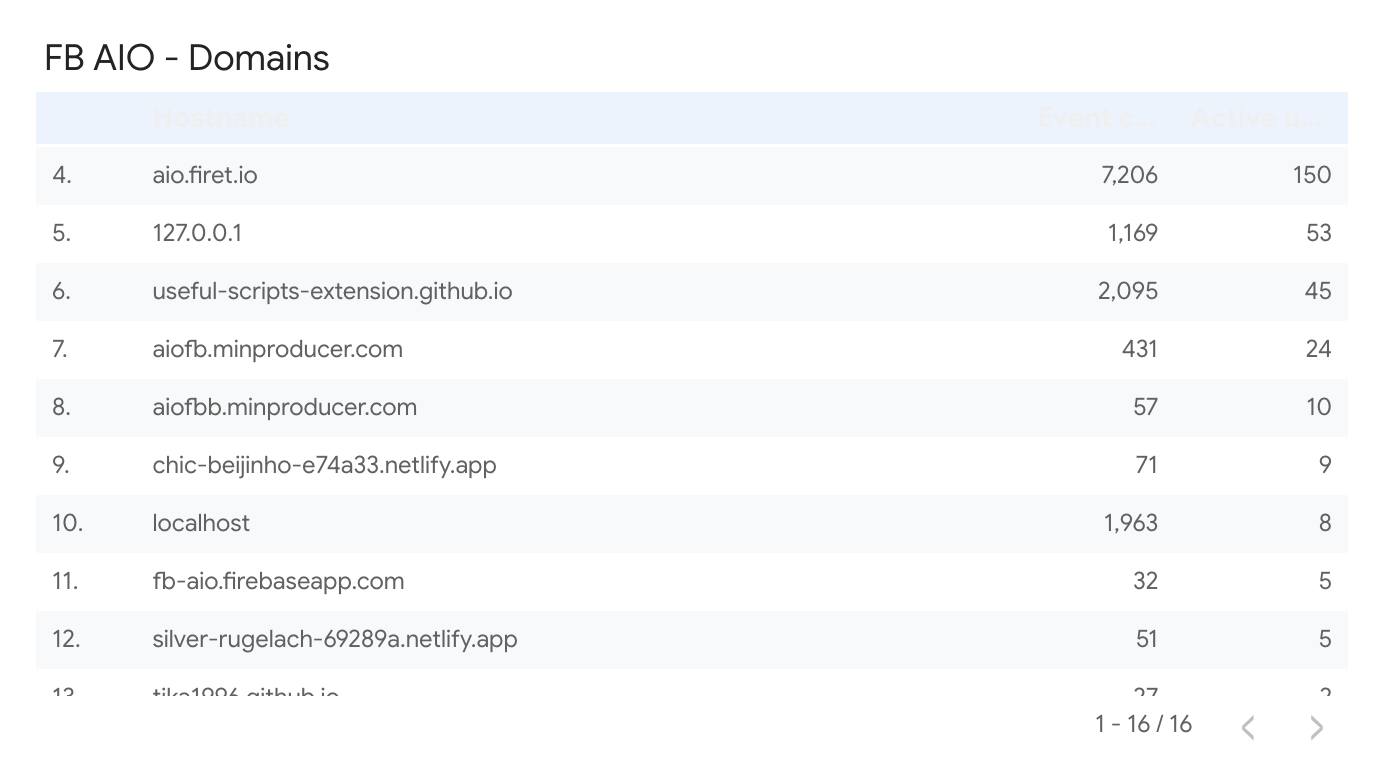Viewport: 1376px width, 770px height.
Task: Click the 2,095 event count value
Action: point(1127,291)
